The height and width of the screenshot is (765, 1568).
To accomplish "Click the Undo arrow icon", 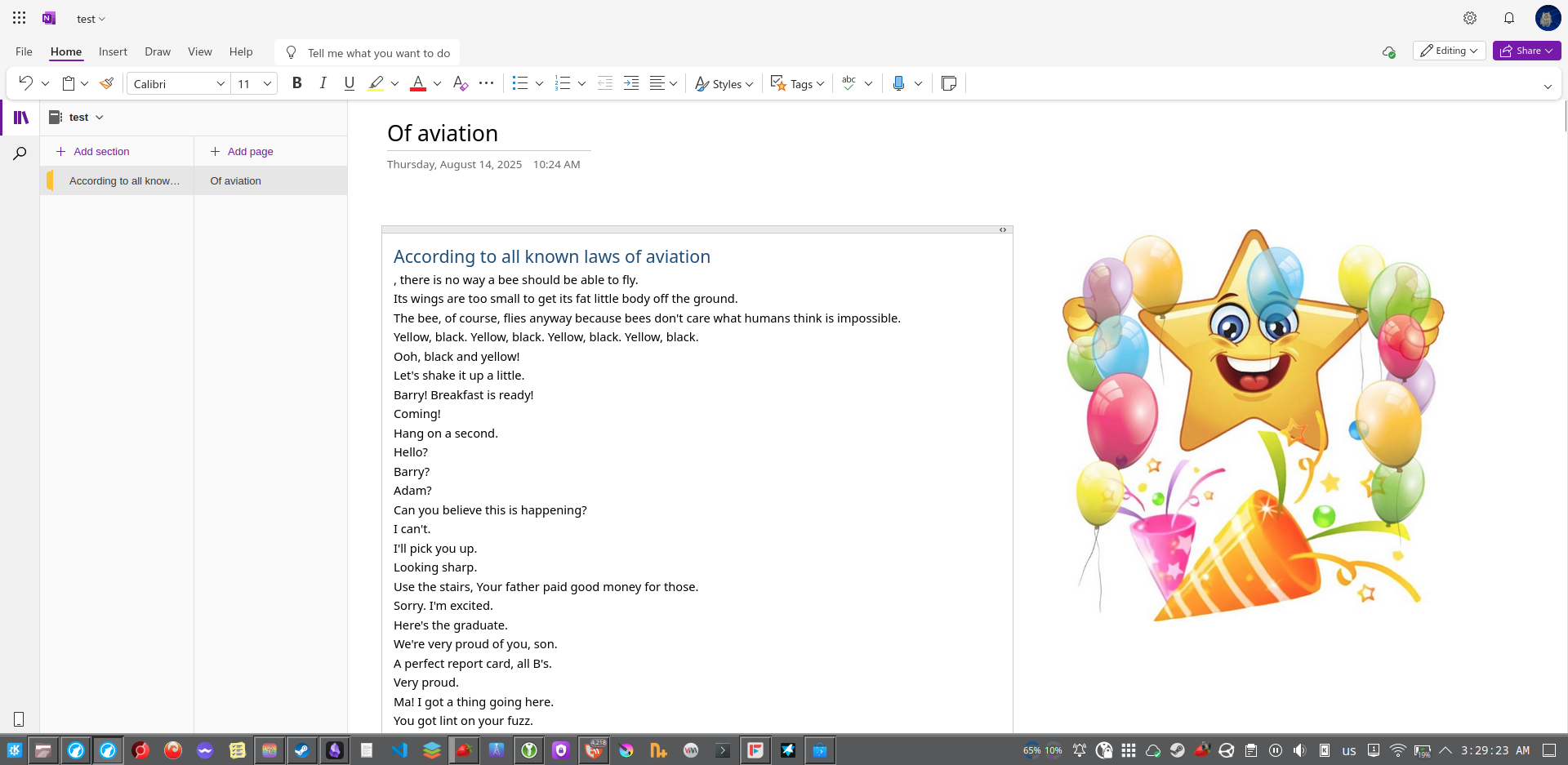I will [25, 83].
